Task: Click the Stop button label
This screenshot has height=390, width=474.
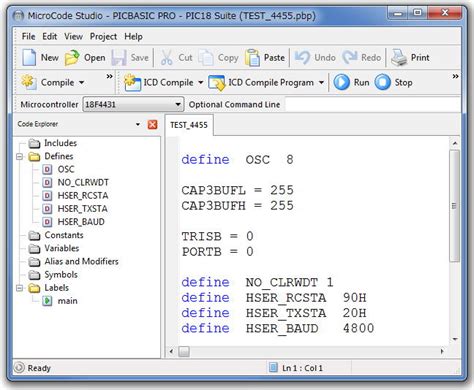Action: 403,82
